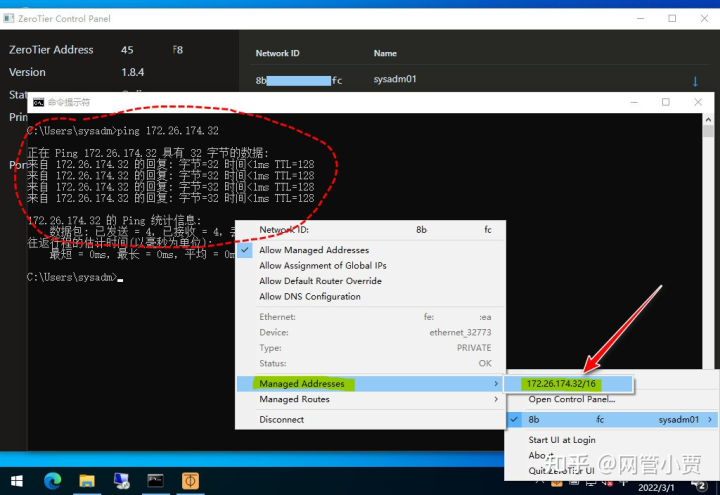Screen dimensions: 720x495
Task: Click the Command Prompt title bar icon
Action: [39, 102]
